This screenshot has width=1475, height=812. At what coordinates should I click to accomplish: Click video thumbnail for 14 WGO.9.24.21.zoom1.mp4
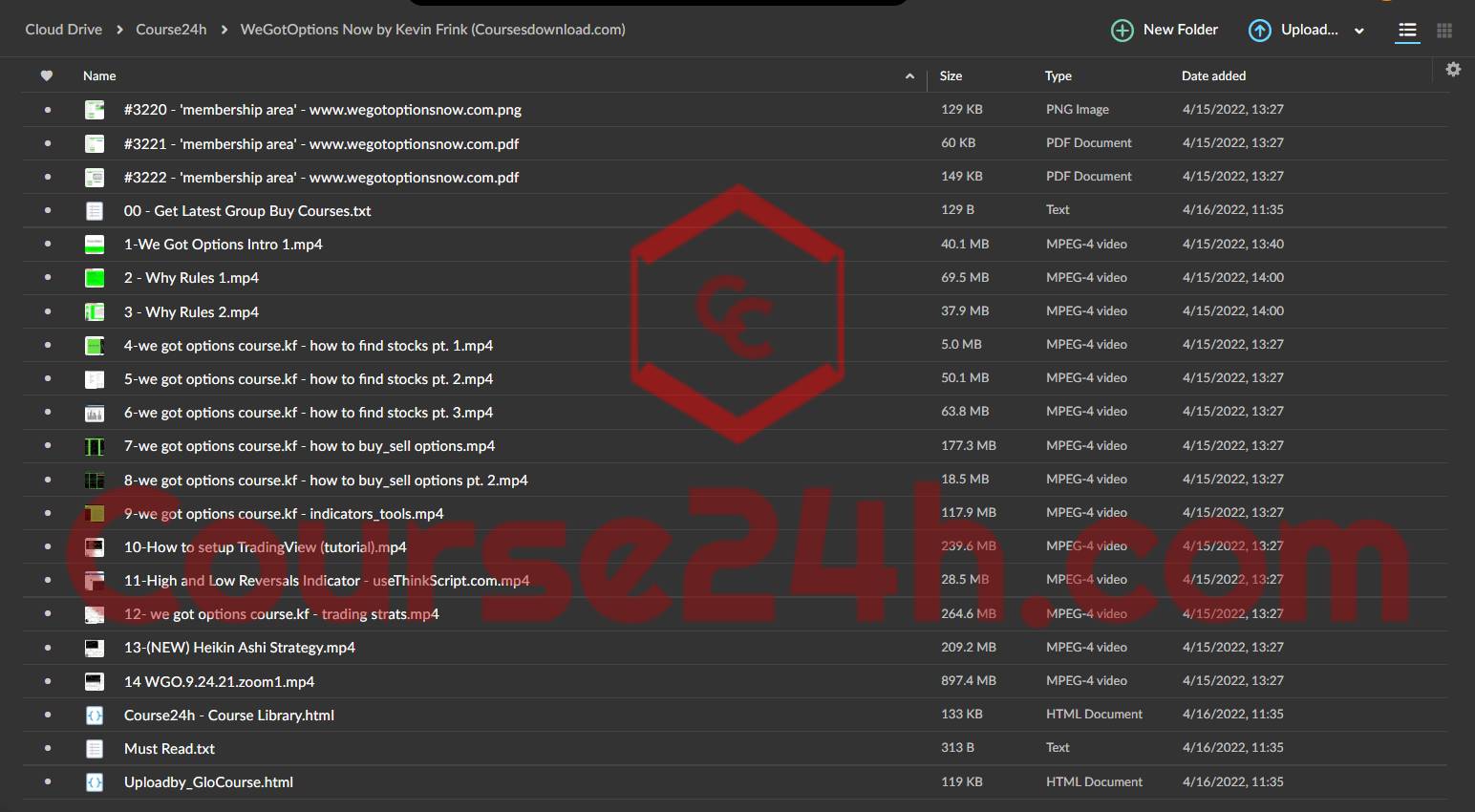pyautogui.click(x=95, y=681)
